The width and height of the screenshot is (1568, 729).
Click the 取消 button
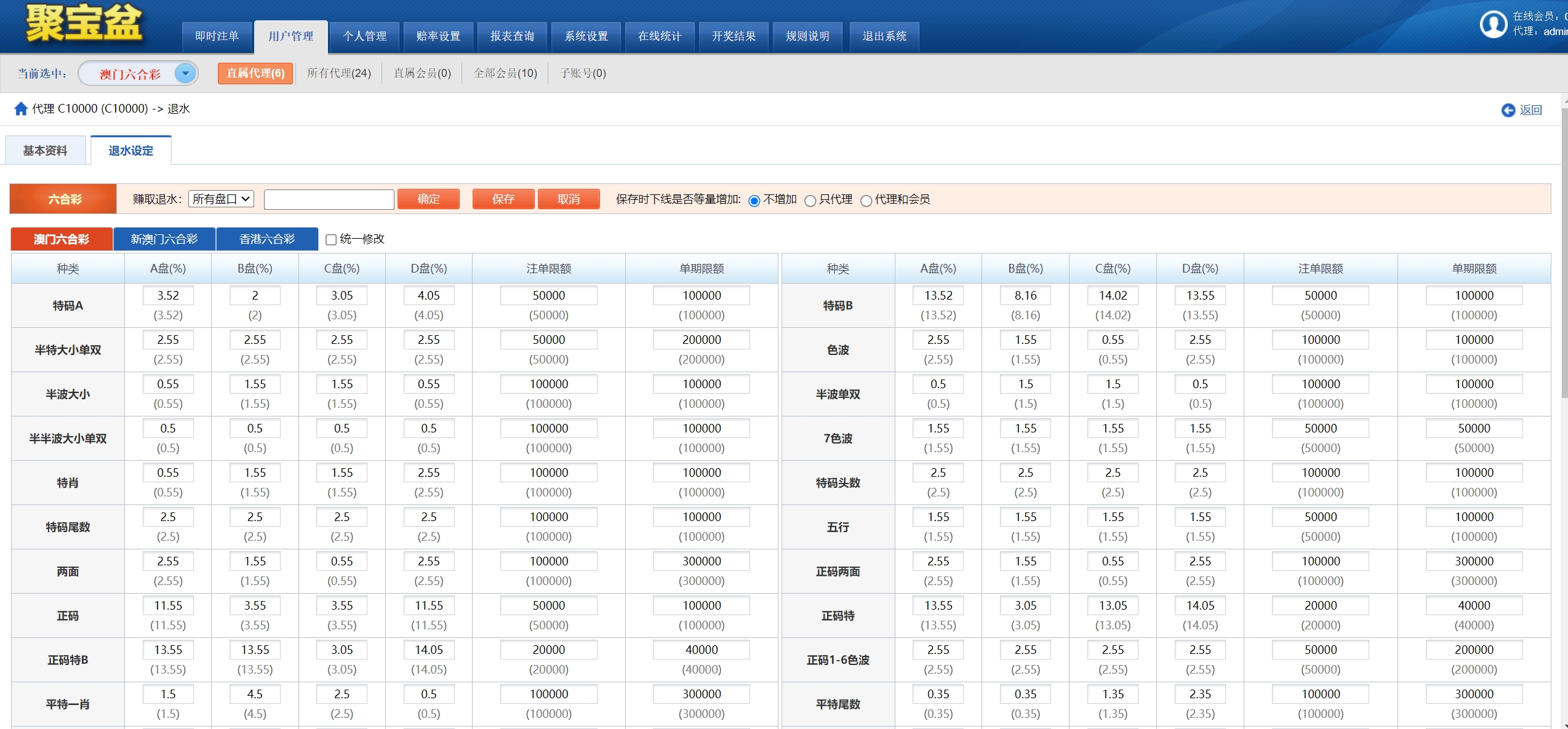(x=569, y=199)
